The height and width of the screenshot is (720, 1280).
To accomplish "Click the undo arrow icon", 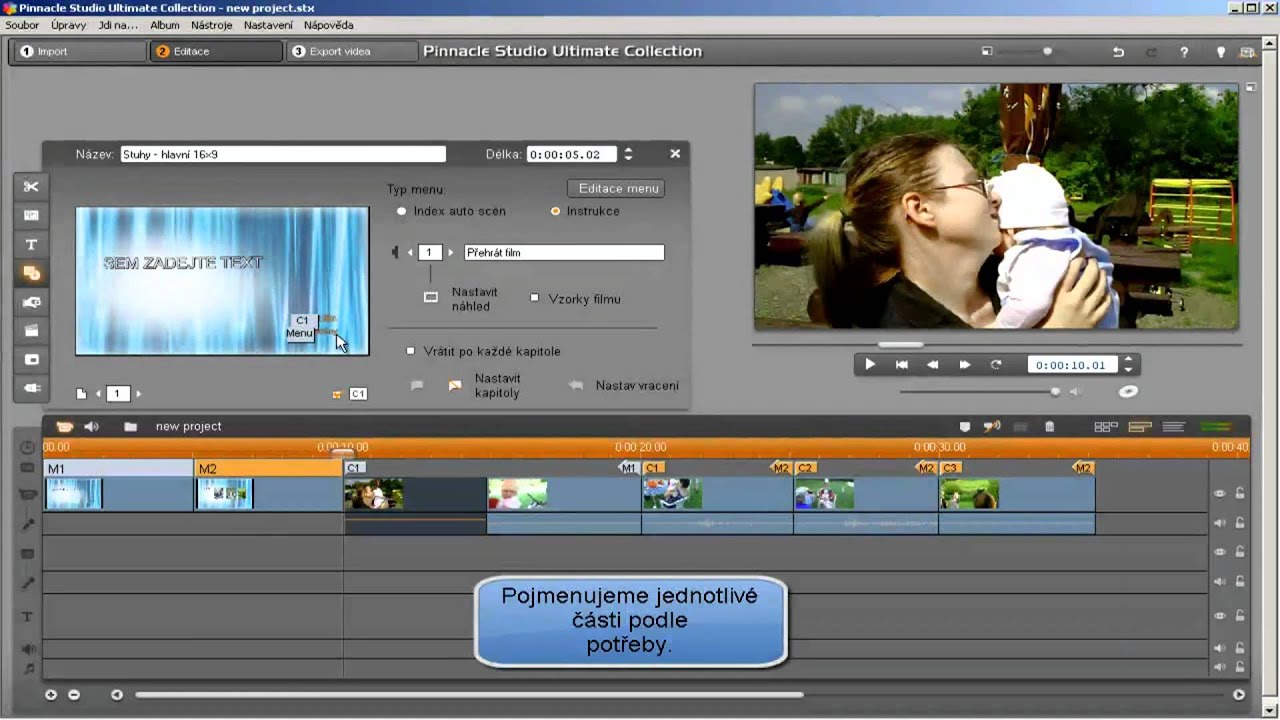I will click(1119, 52).
